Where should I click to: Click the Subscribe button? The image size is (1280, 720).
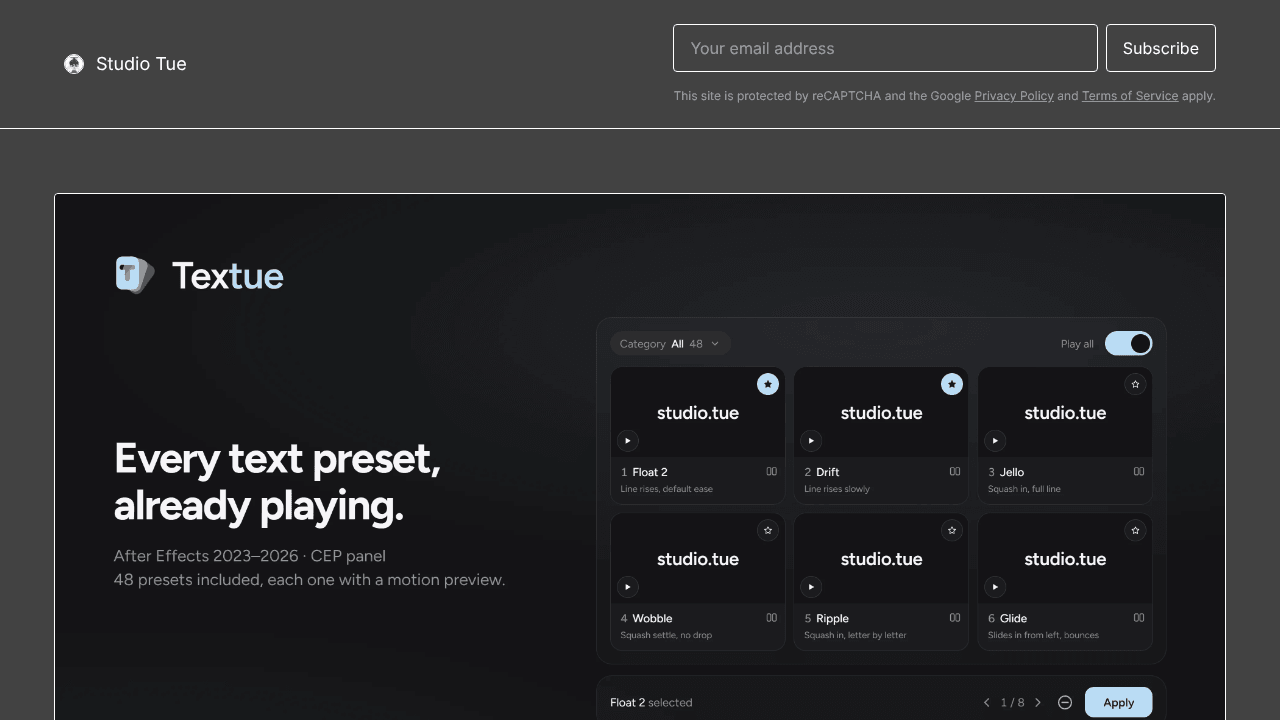[x=1161, y=48]
